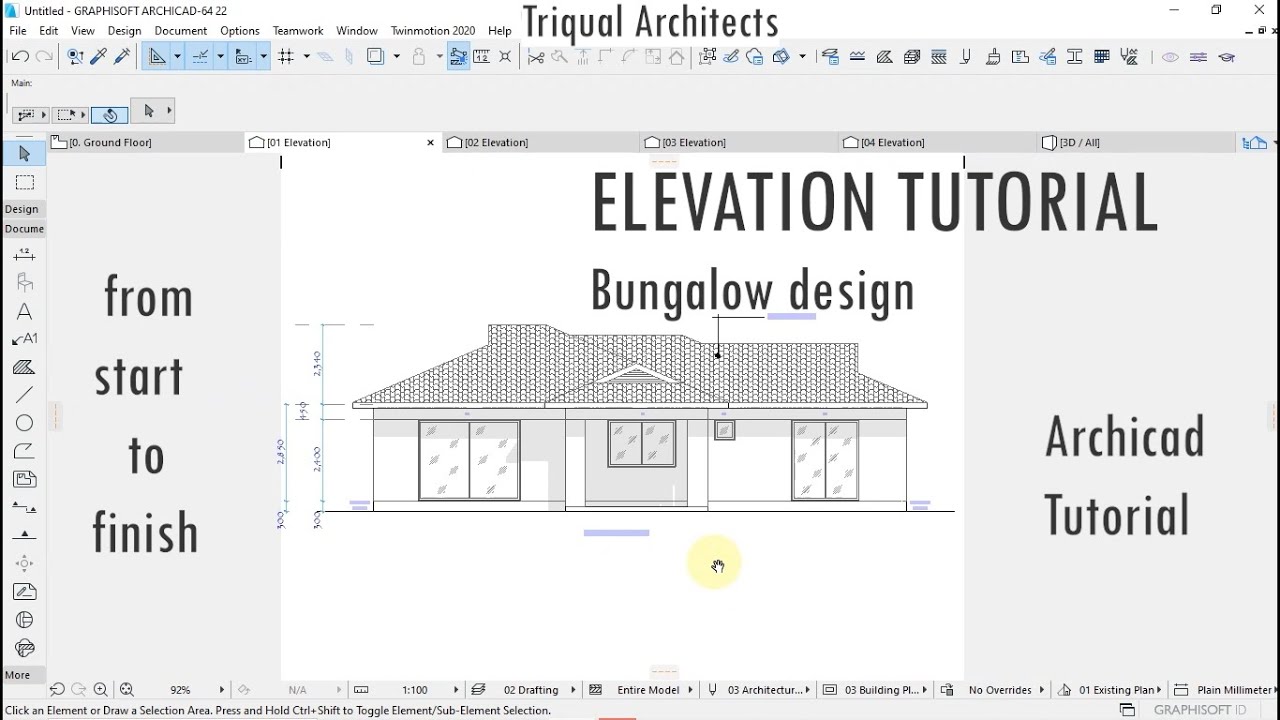Click the Pen Sets icon
Image resolution: width=1280 pixels, height=720 pixels.
point(965,57)
